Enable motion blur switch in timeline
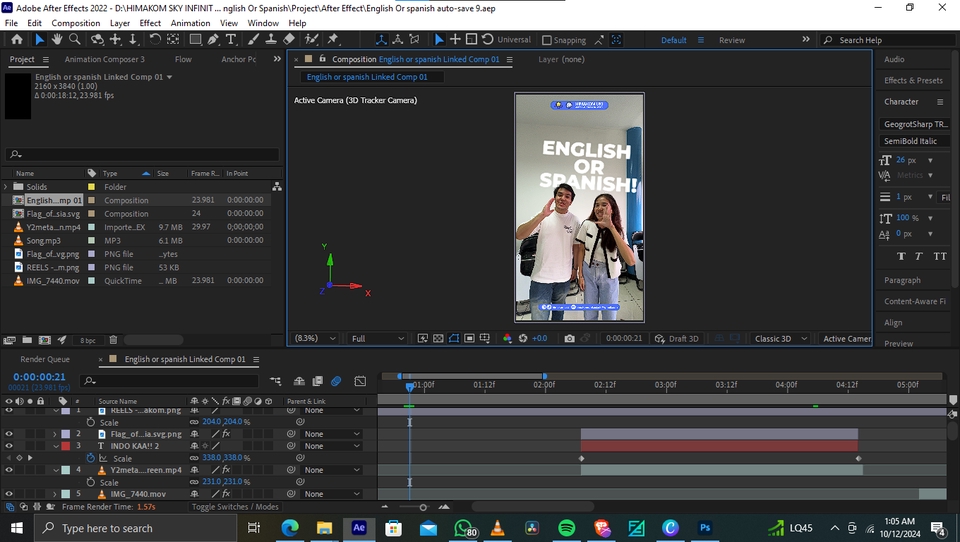Image resolution: width=960 pixels, height=542 pixels. (x=336, y=381)
